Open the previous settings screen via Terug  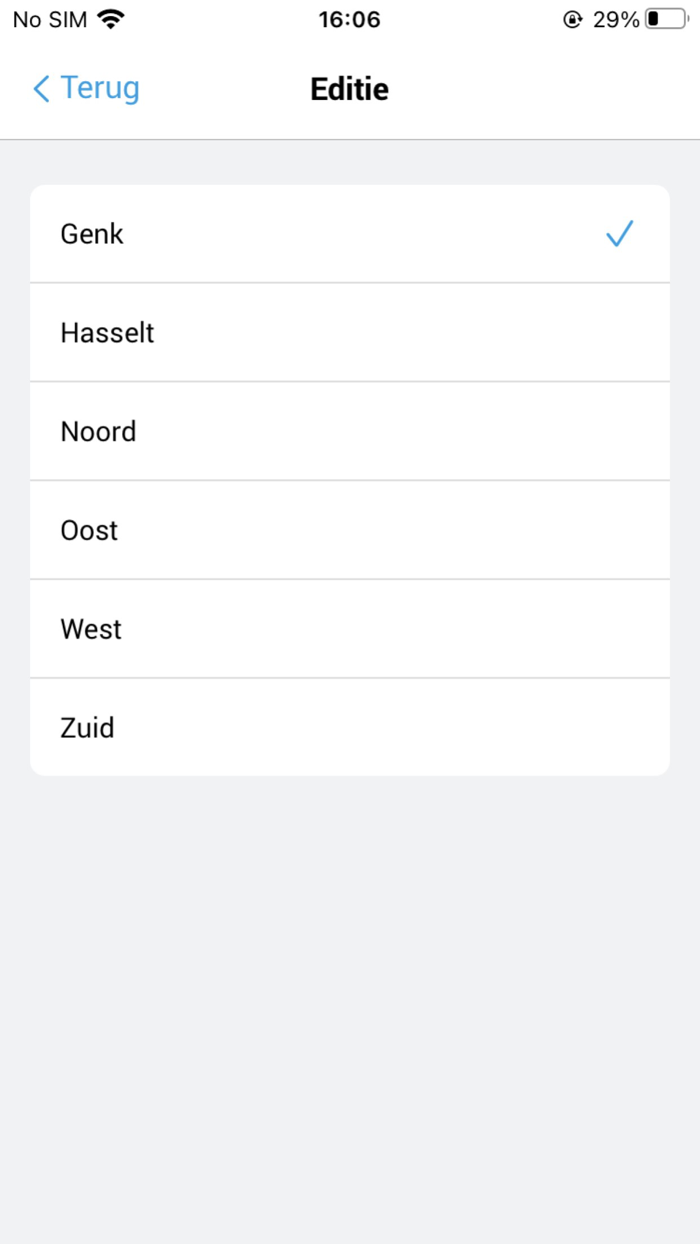click(85, 89)
